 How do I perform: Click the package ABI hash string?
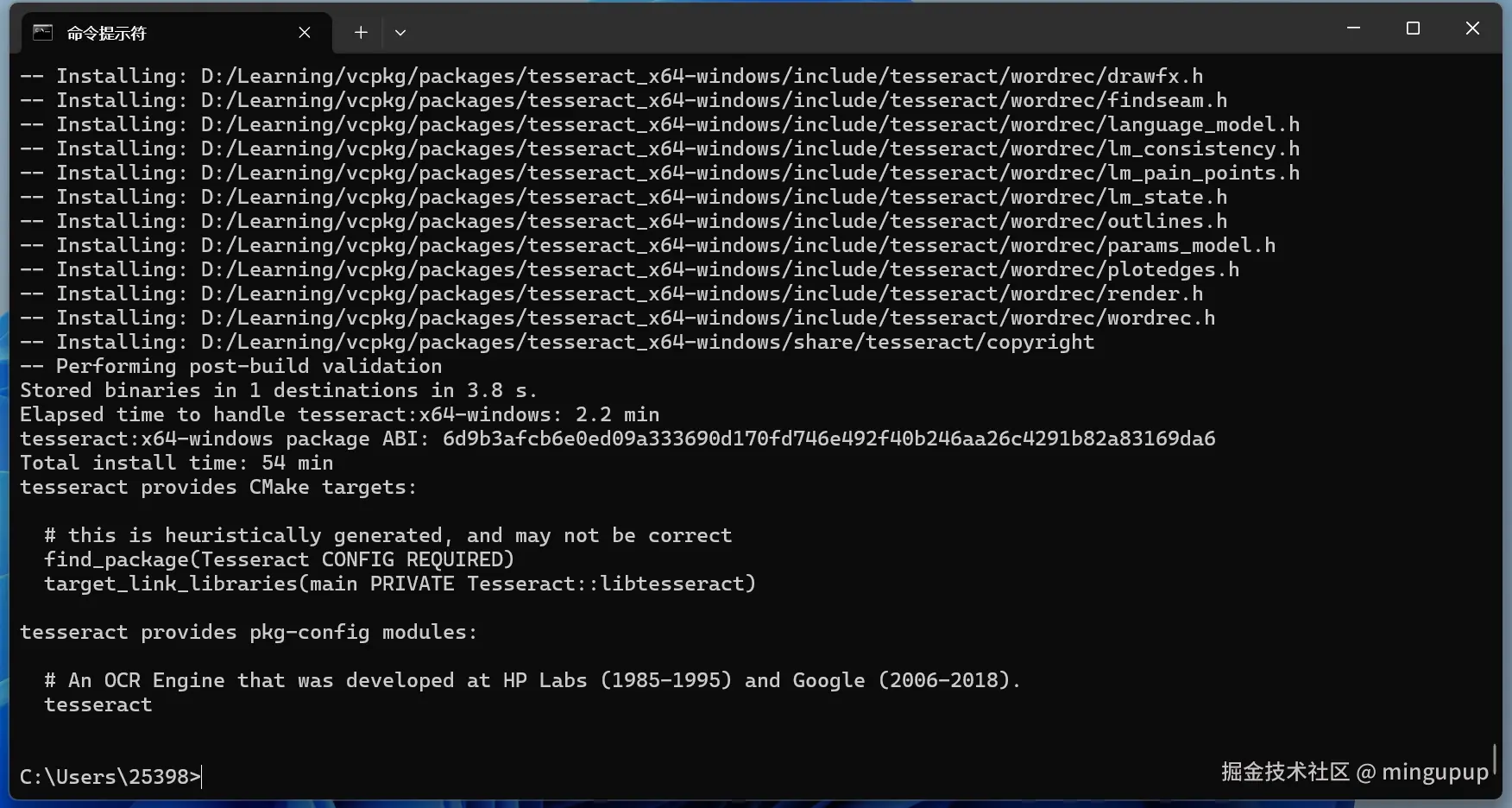coord(828,439)
